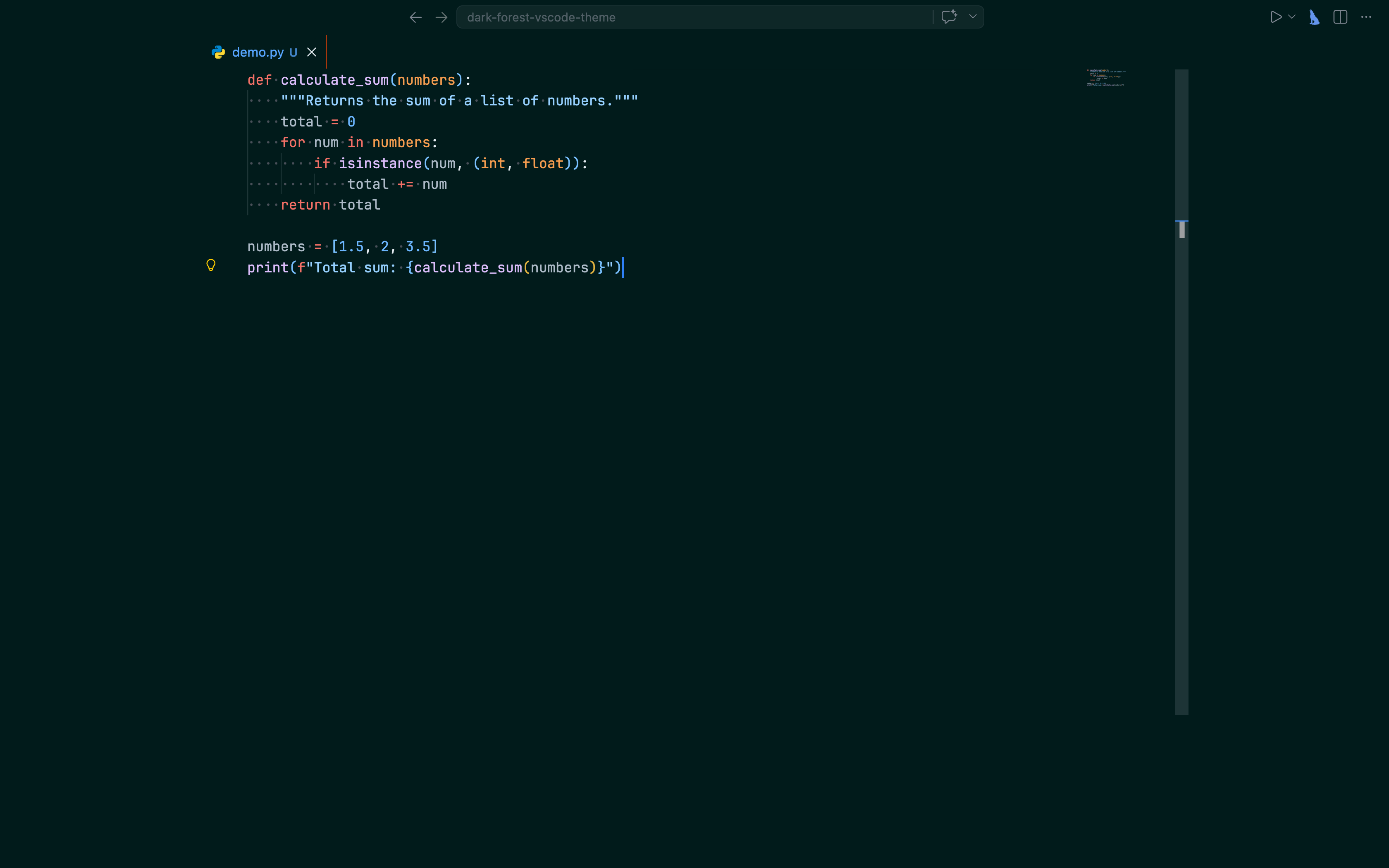This screenshot has height=868, width=1389.
Task: Expand the run options chevron
Action: 1292,17
